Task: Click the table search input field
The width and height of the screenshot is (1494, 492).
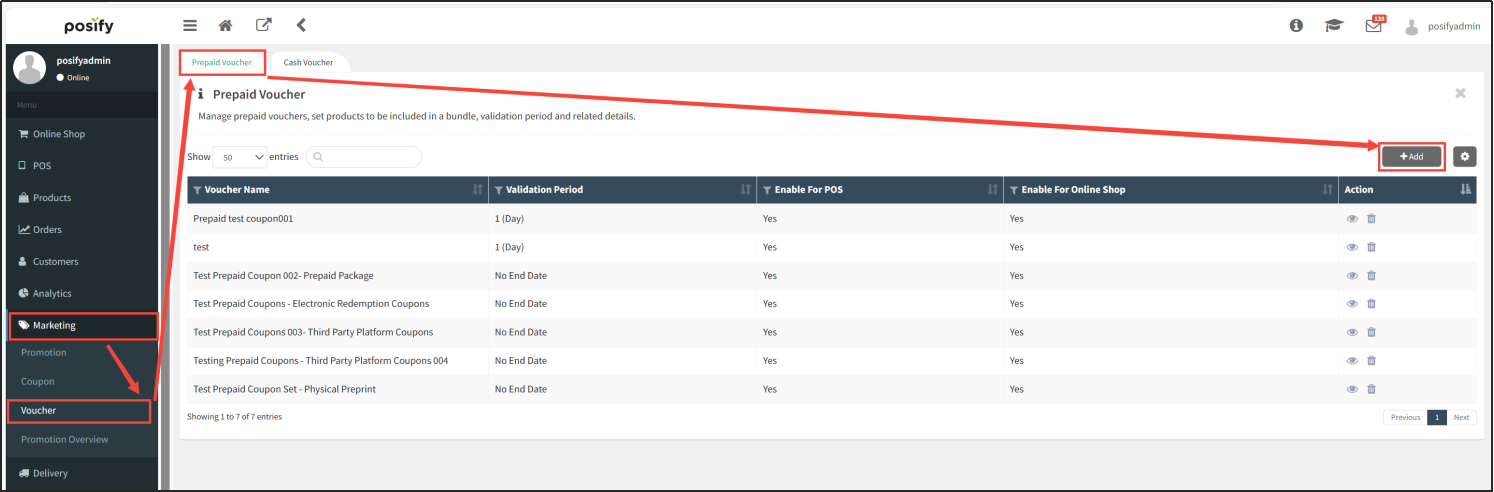Action: (364, 157)
